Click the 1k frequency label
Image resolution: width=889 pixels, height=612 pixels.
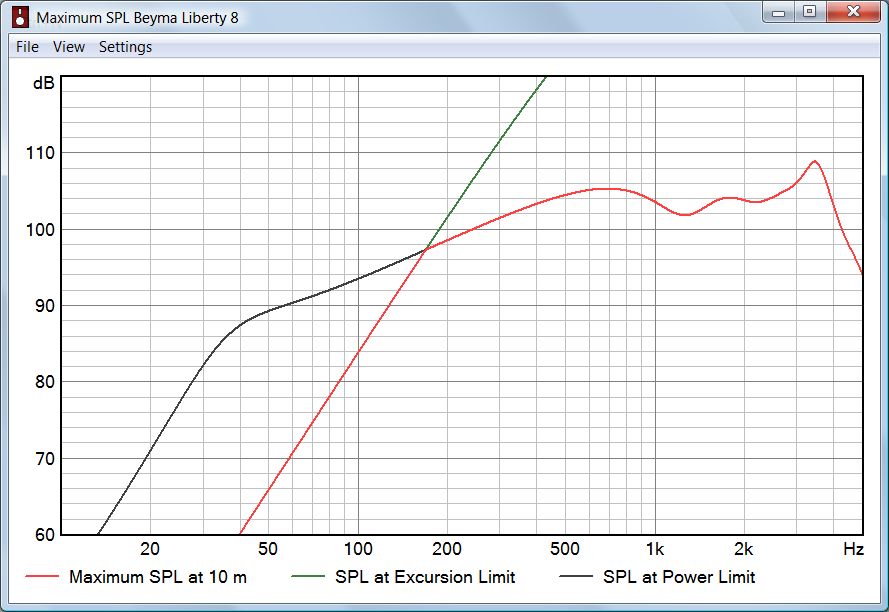click(x=655, y=549)
